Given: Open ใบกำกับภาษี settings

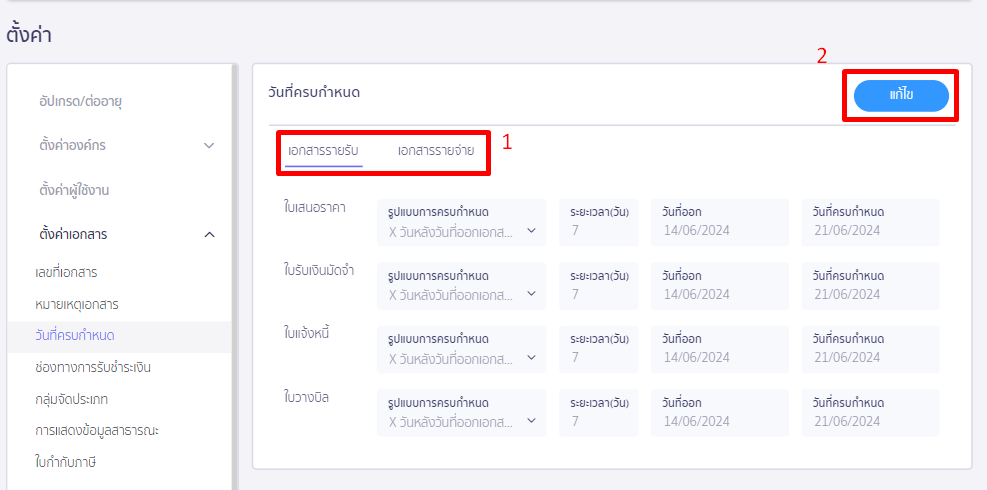Looking at the screenshot, I should [65, 463].
